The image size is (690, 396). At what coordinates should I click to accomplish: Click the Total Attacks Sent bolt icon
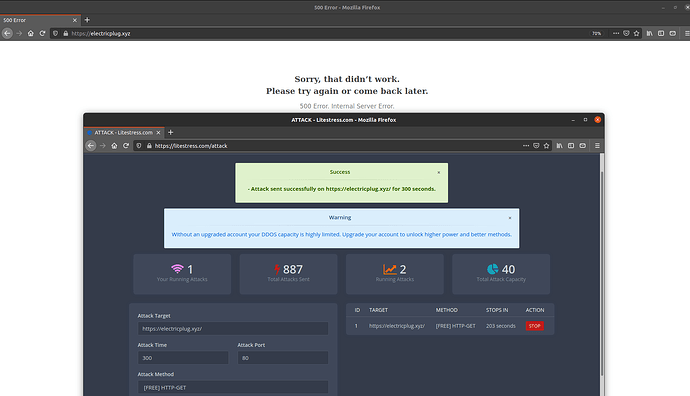277,269
